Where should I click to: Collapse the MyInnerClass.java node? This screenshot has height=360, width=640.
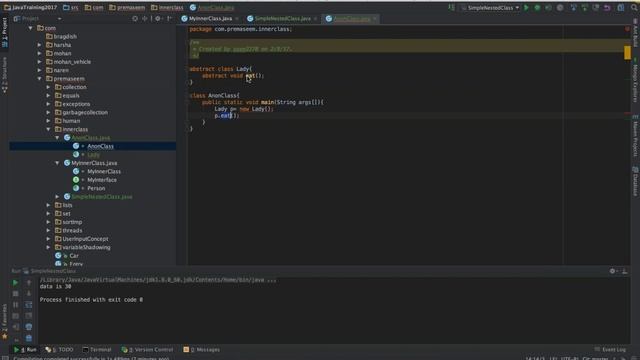pyautogui.click(x=58, y=163)
